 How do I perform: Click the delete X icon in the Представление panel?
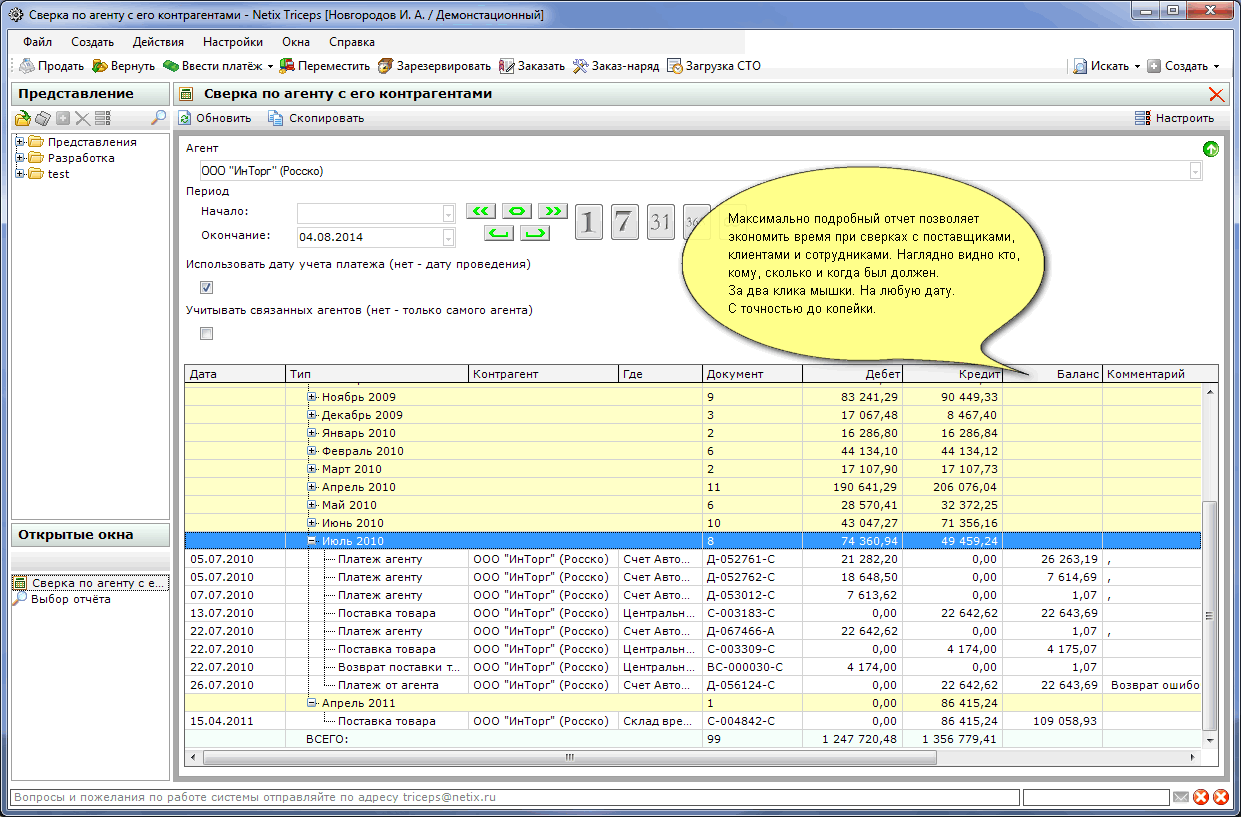[x=82, y=118]
